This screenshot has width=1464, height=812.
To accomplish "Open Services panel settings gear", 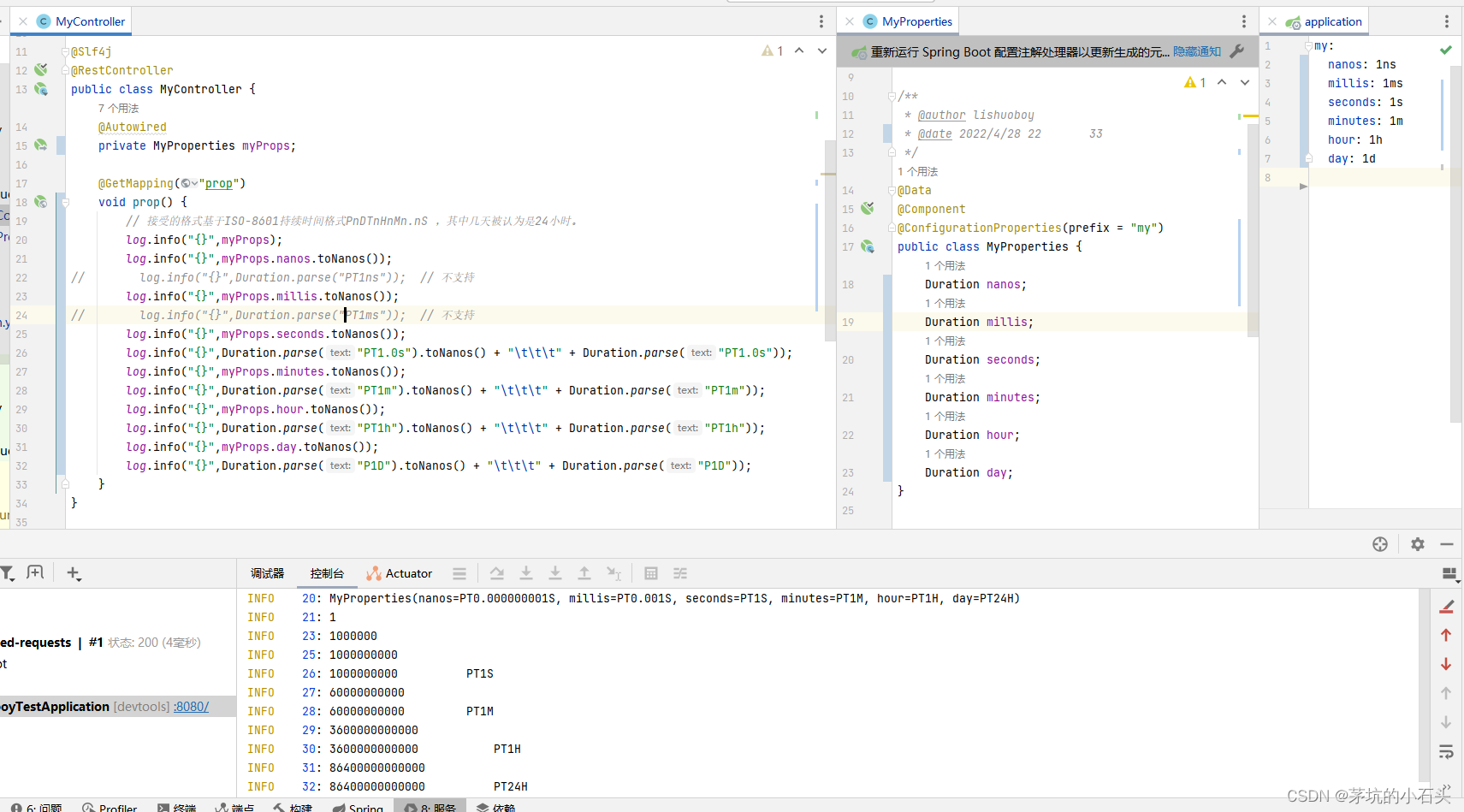I will tap(1418, 544).
